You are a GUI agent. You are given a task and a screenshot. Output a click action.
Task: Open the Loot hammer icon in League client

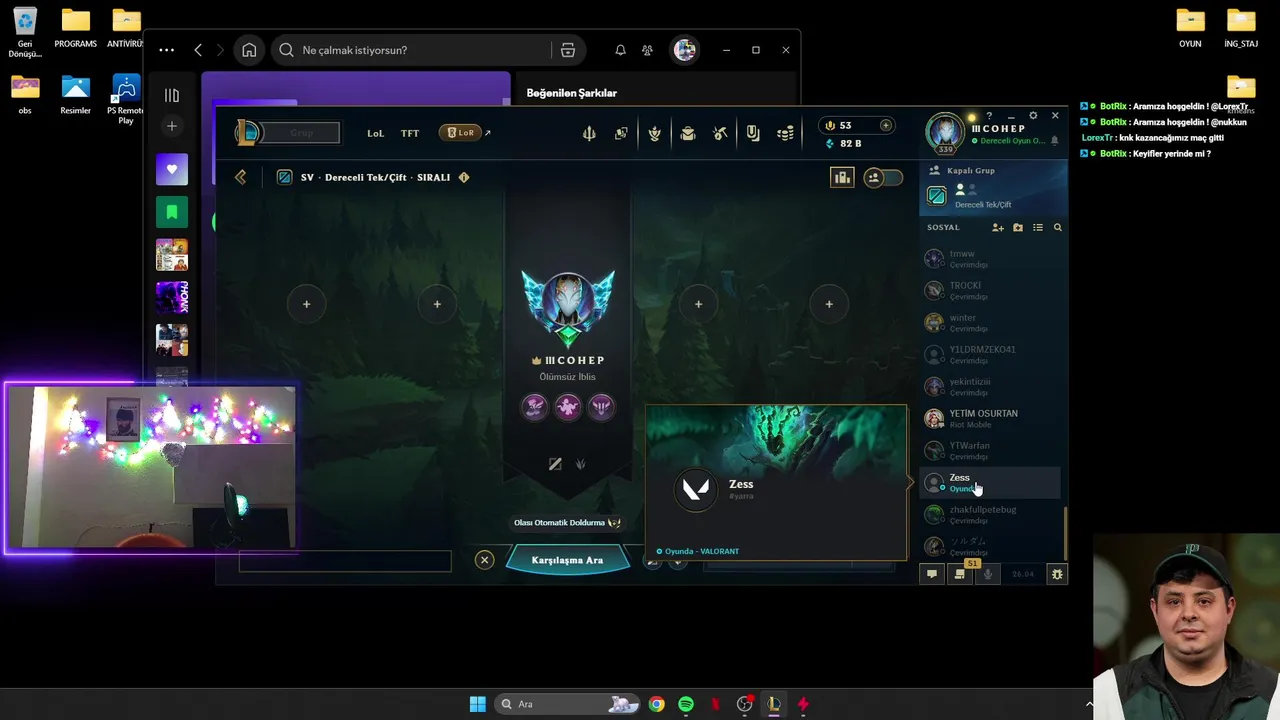(720, 133)
